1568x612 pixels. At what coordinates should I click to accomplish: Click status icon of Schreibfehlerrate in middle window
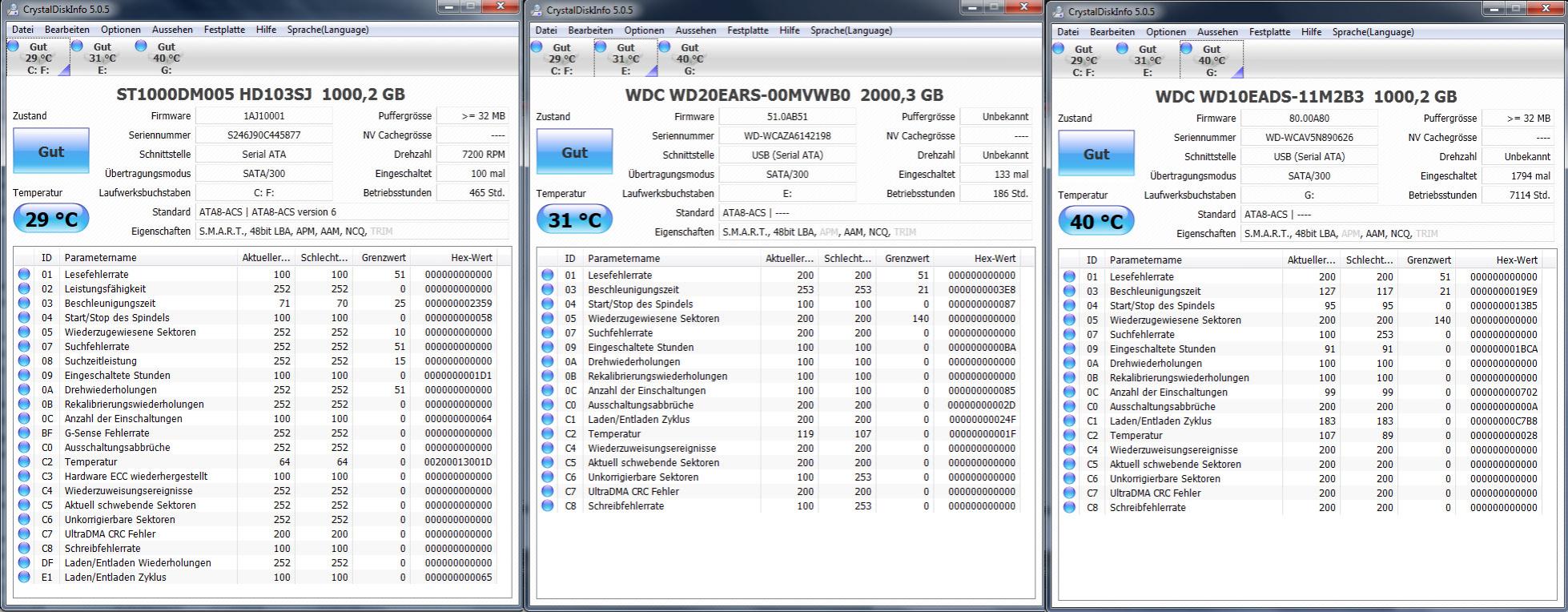point(548,505)
